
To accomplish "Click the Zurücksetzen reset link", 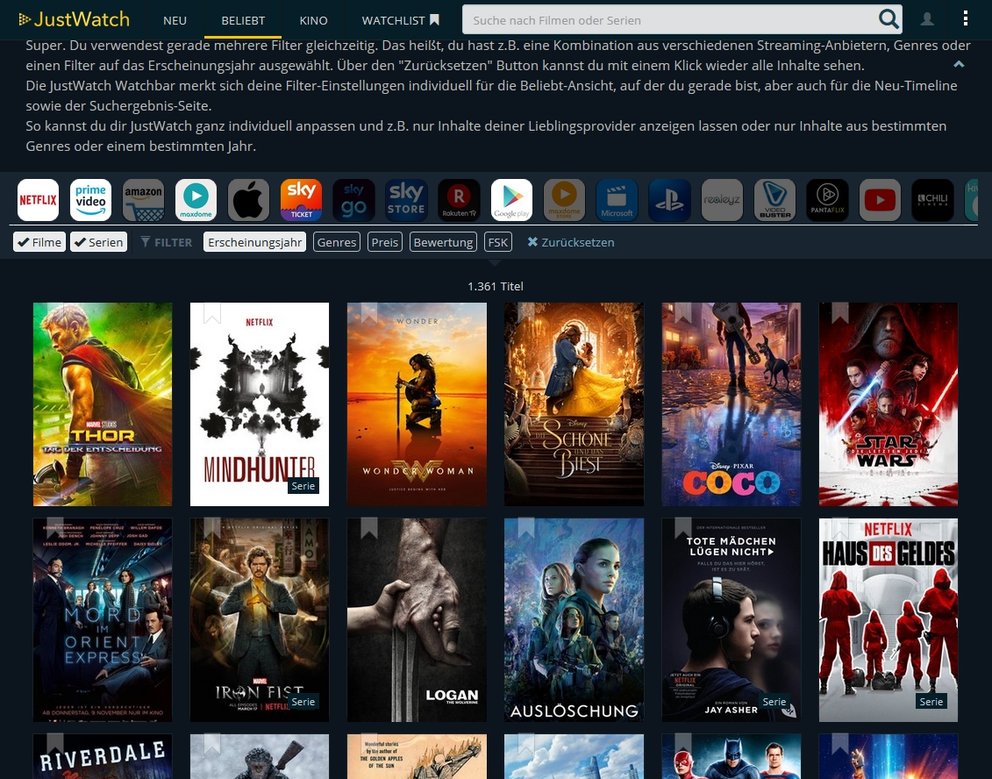I will coord(571,242).
